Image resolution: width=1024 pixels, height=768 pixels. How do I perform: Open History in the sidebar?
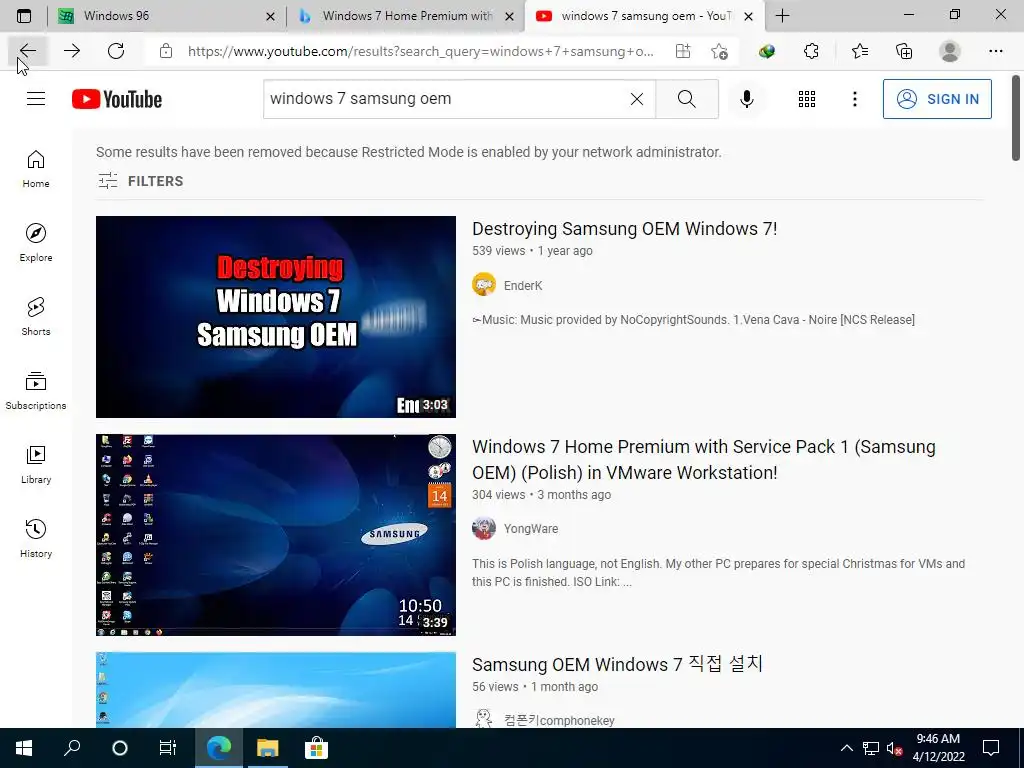pyautogui.click(x=36, y=538)
